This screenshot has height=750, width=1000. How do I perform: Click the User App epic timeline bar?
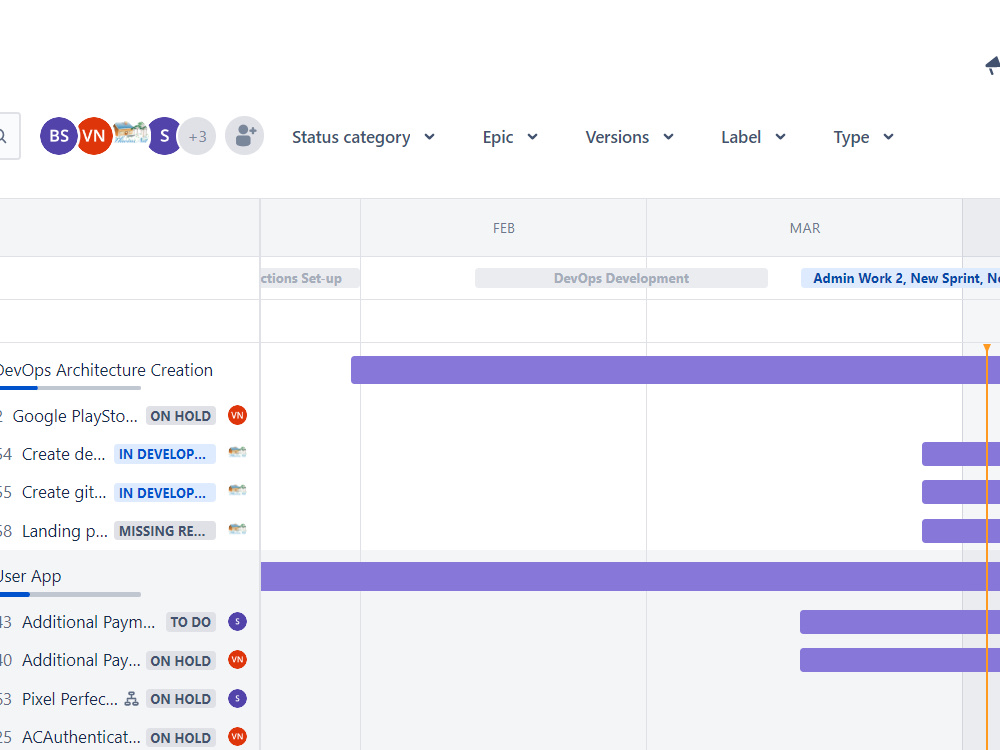pos(630,576)
